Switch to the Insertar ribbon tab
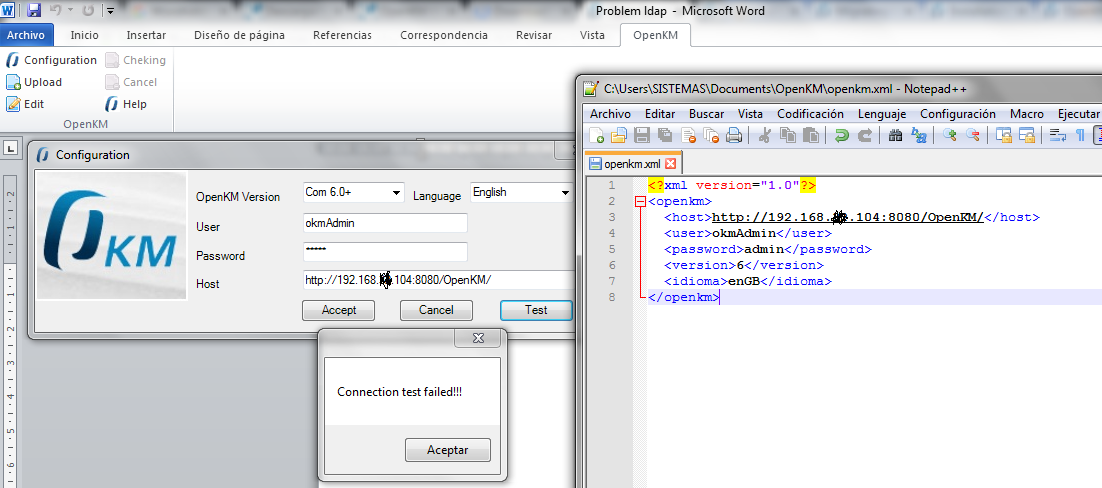Image resolution: width=1102 pixels, height=488 pixels. pyautogui.click(x=146, y=35)
